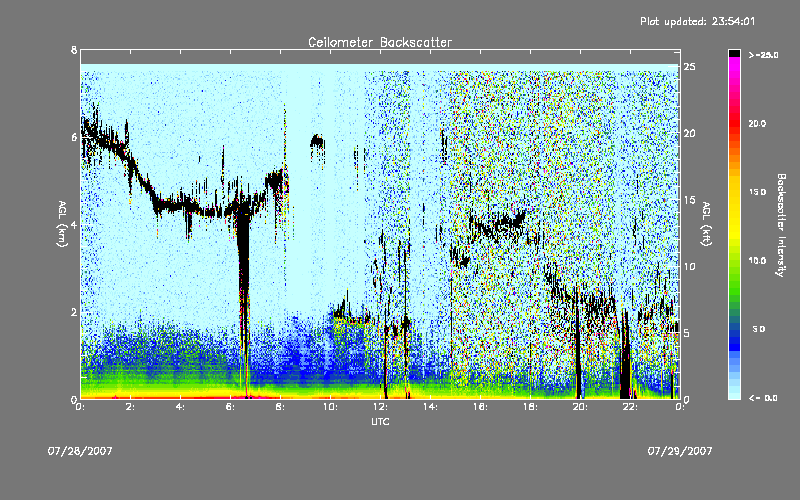800x500 pixels.
Task: Click the "14:" hour tick on the UTC axis
Action: (x=430, y=407)
